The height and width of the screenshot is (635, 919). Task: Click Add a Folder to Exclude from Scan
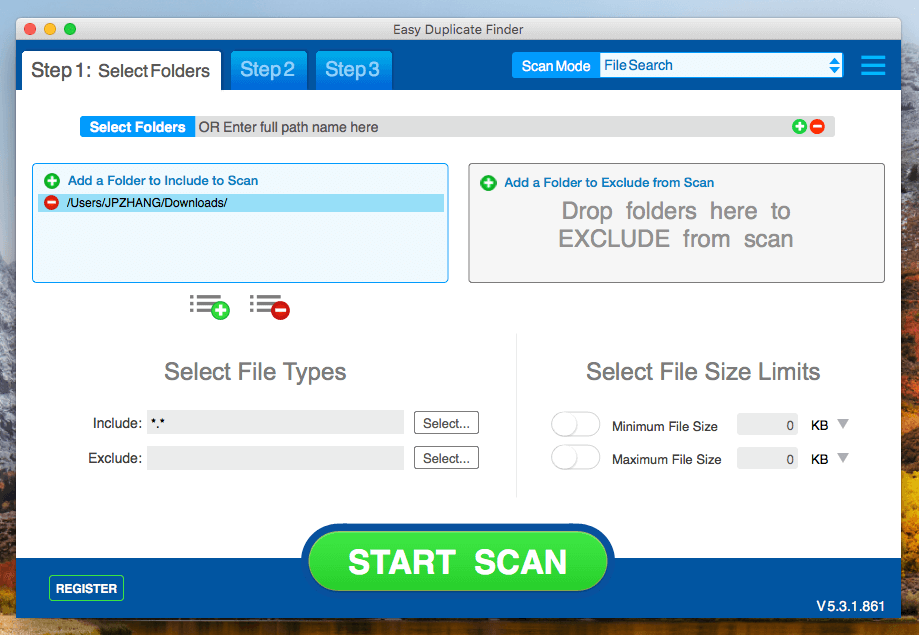pos(609,182)
